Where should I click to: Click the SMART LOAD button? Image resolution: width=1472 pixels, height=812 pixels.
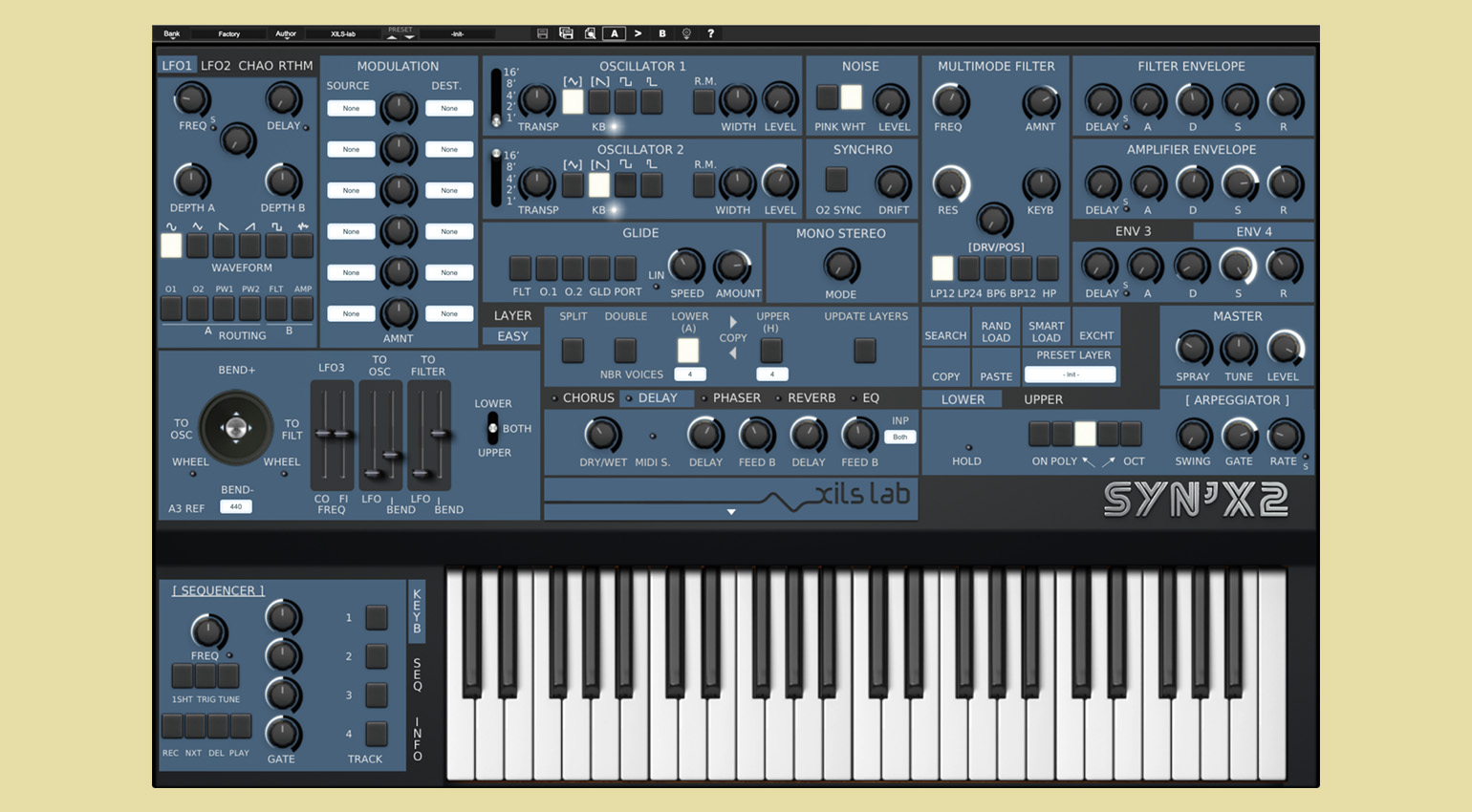click(x=1046, y=331)
